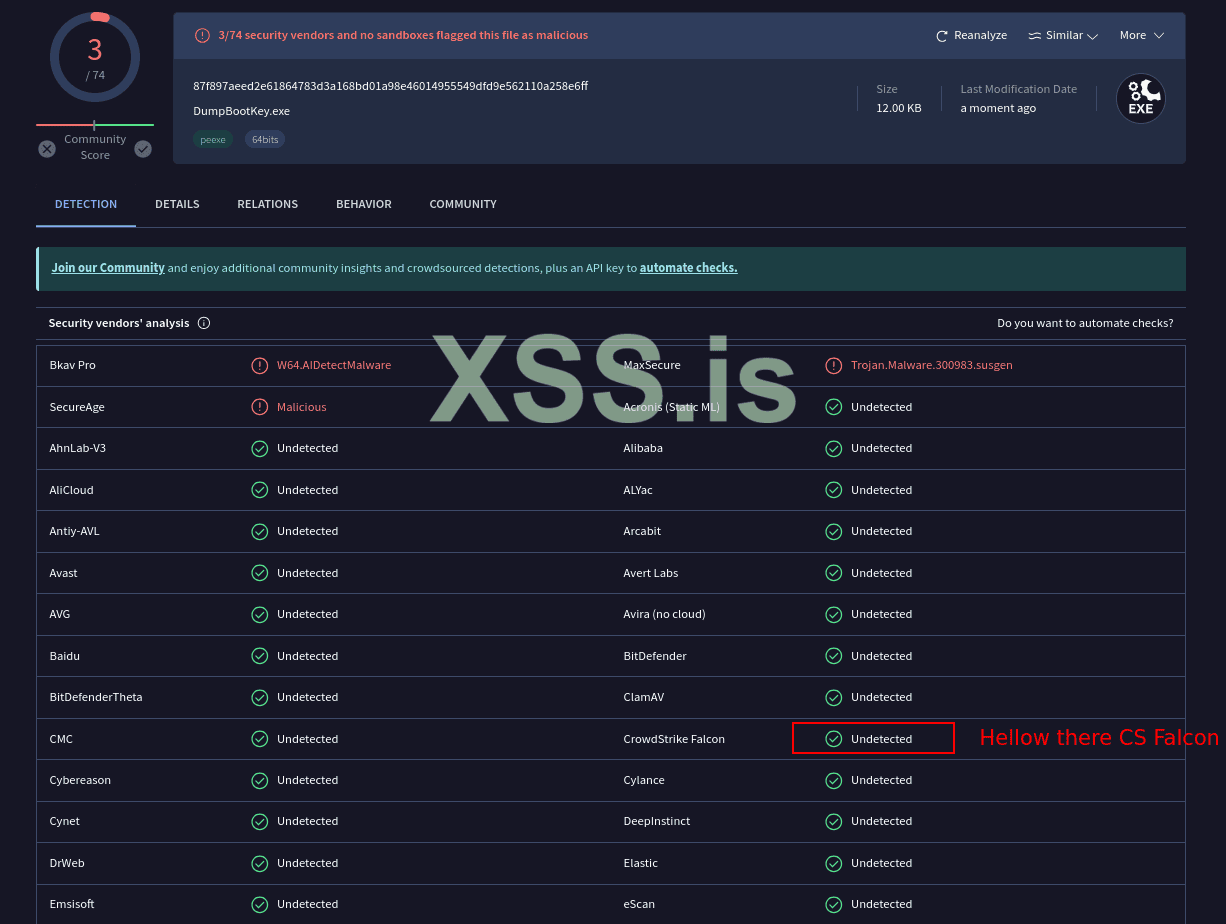Click Avert Labs undetected check icon
The height and width of the screenshot is (924, 1226).
pos(834,573)
